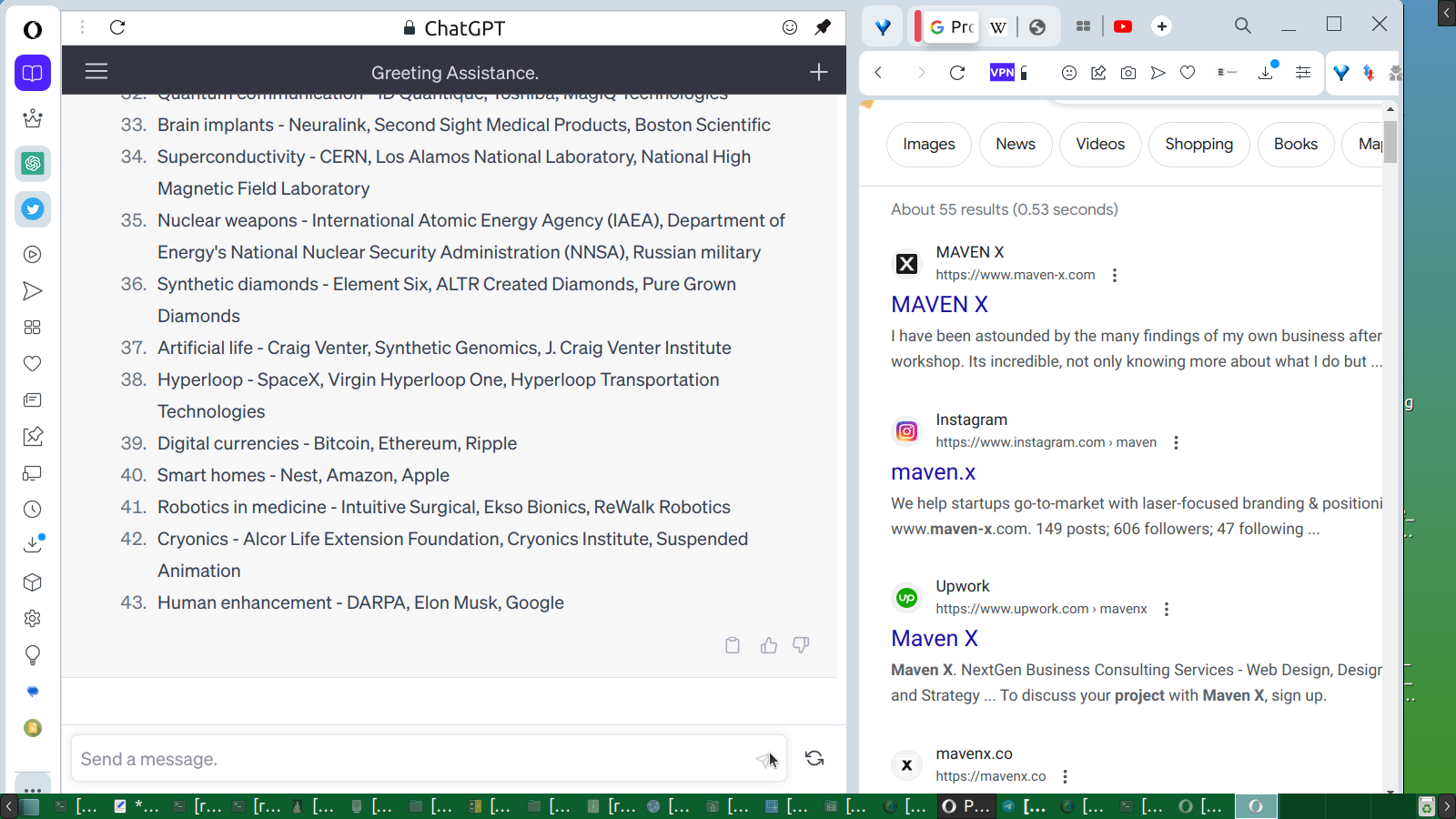Open the My Flow arrow in sidebar

33,291
